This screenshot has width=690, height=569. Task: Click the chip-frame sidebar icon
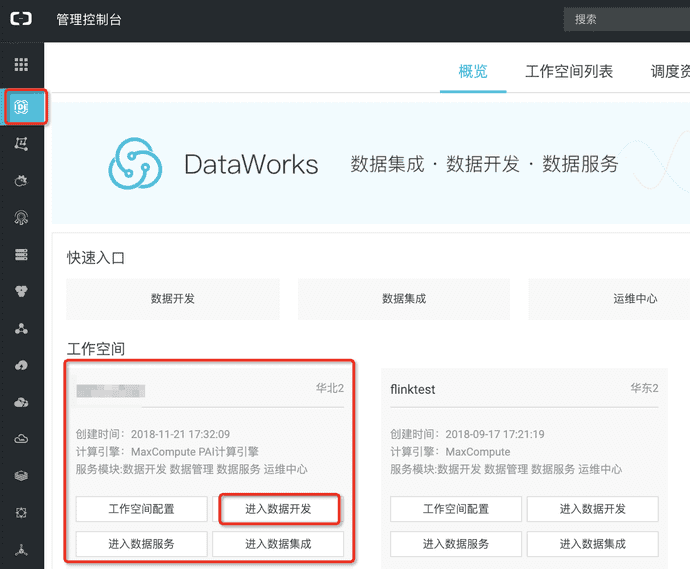21,513
